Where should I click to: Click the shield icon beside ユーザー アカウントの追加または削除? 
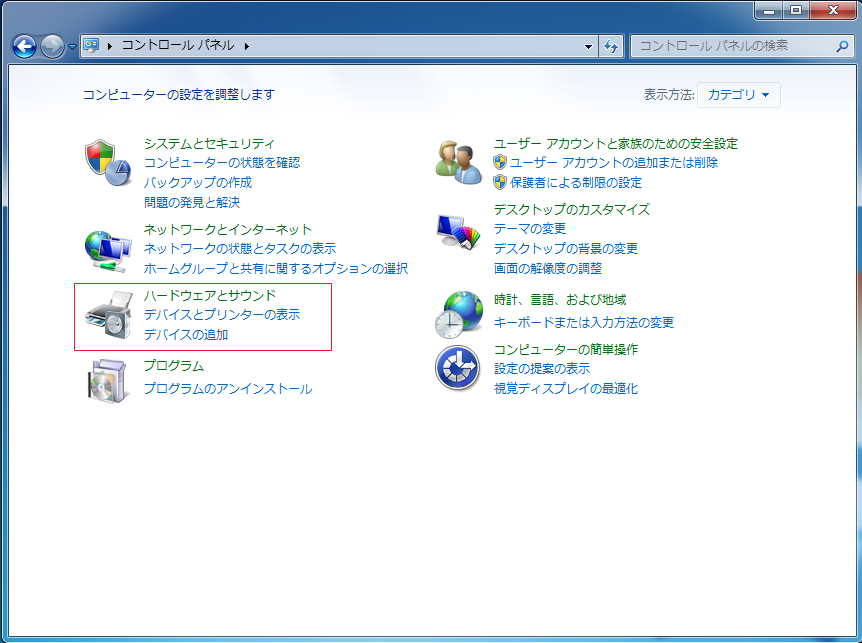pos(500,162)
